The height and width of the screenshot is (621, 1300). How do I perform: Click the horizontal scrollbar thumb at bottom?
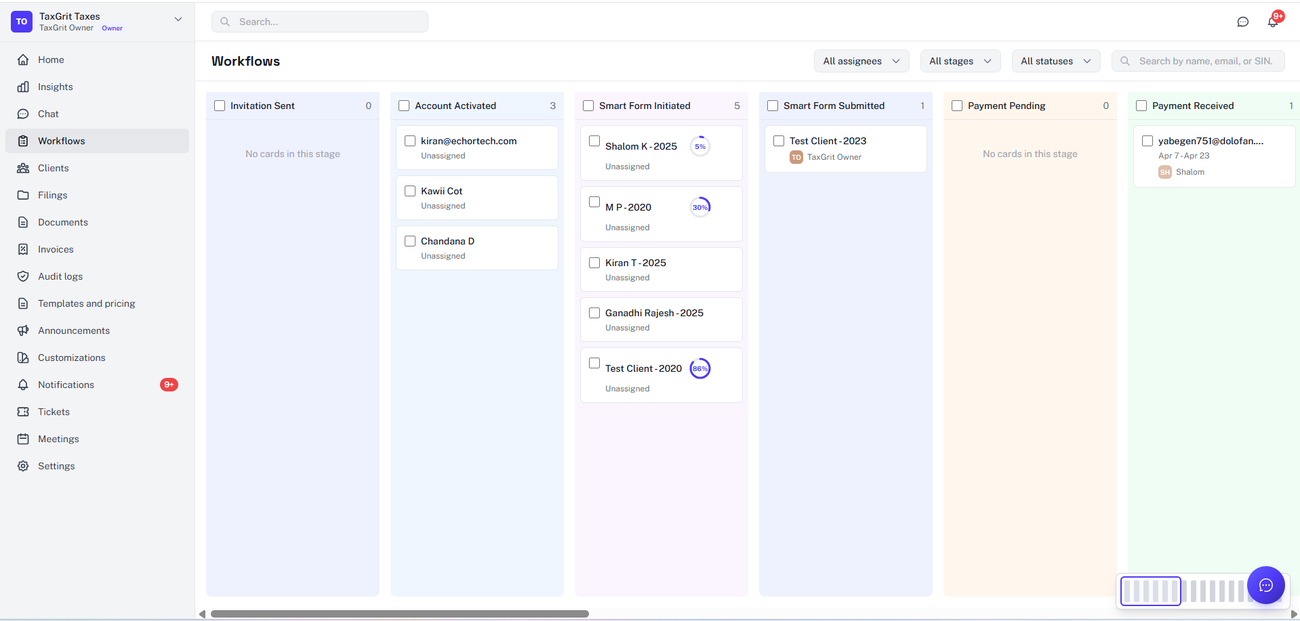400,614
